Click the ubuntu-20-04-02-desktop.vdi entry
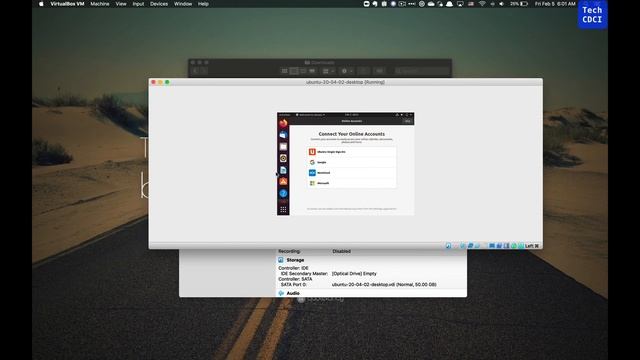The image size is (640, 360). click(384, 284)
